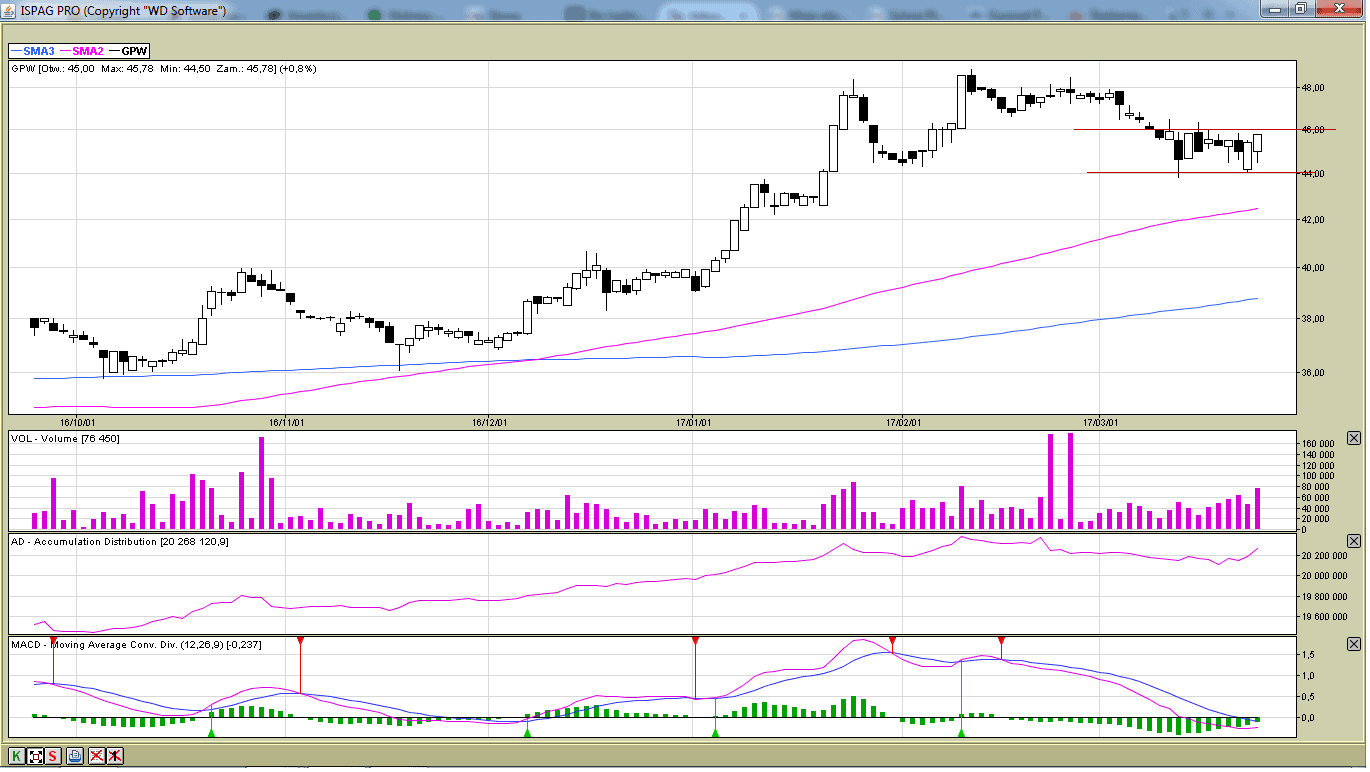Close the Accumulation Distribution panel
This screenshot has width=1370, height=772.
[1354, 541]
